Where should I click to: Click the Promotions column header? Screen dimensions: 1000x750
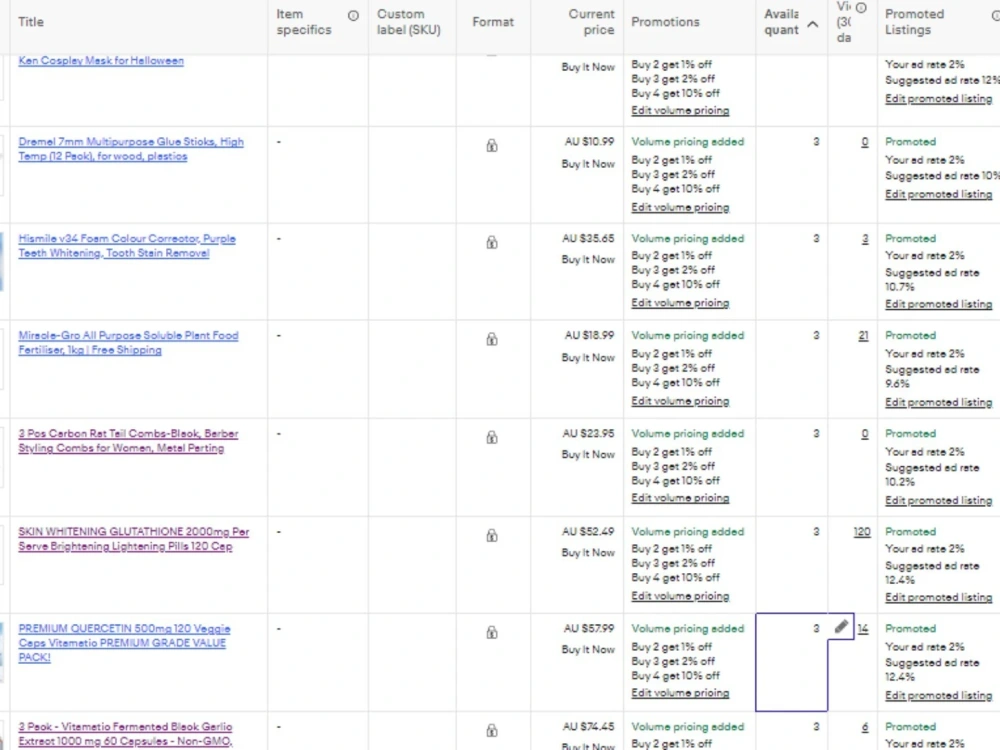click(665, 22)
